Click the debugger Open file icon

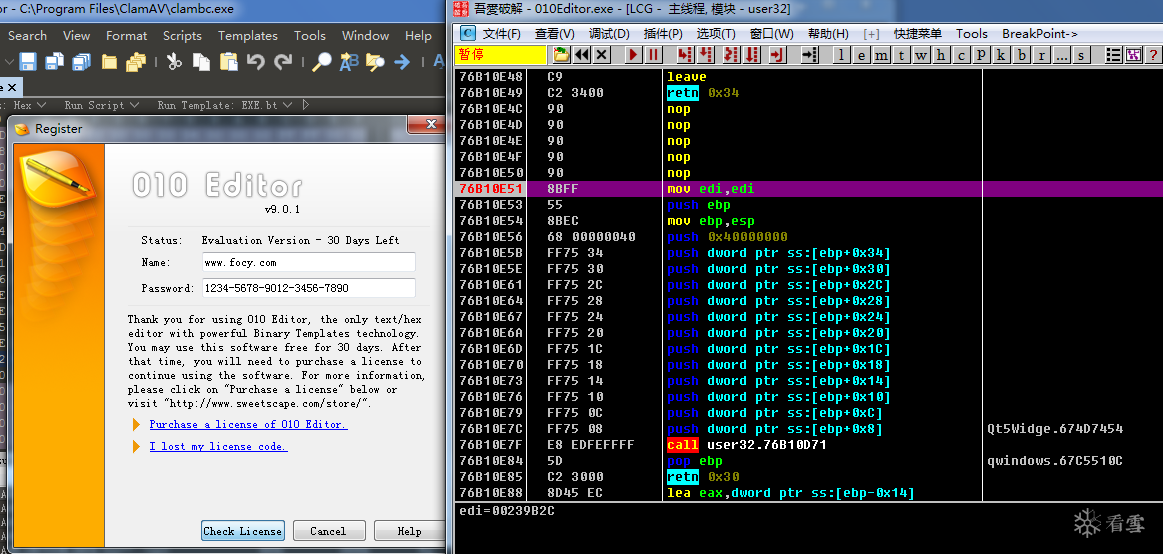click(561, 55)
